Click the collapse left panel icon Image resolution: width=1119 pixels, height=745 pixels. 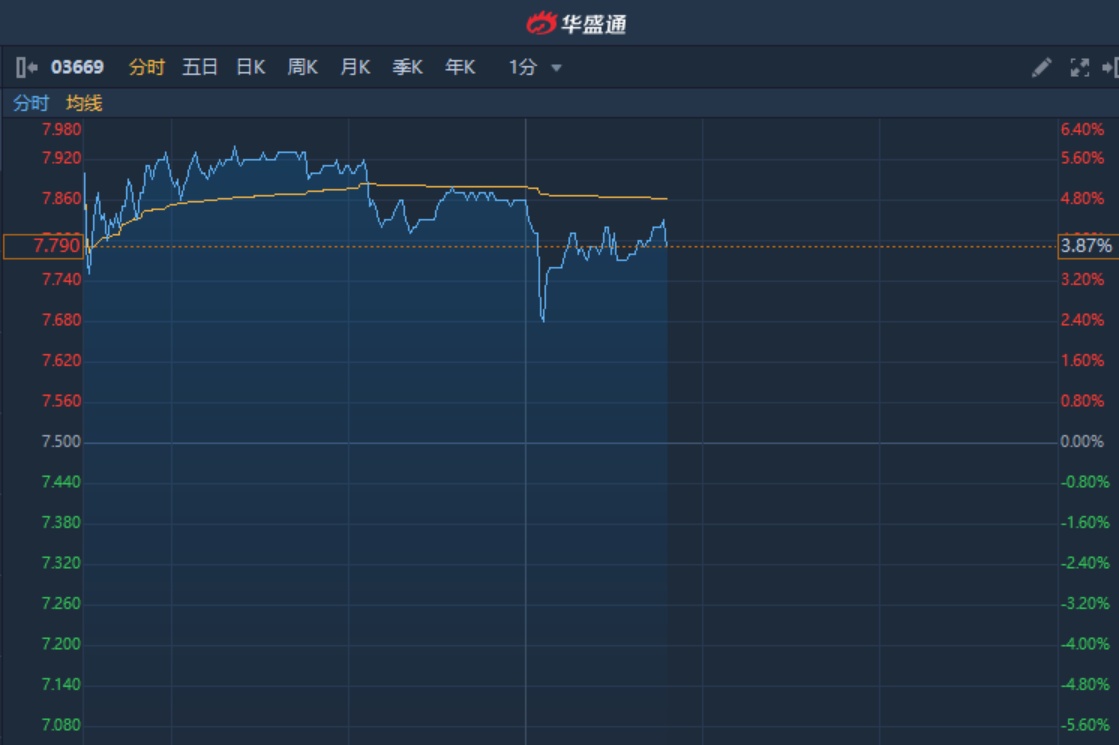coord(26,68)
